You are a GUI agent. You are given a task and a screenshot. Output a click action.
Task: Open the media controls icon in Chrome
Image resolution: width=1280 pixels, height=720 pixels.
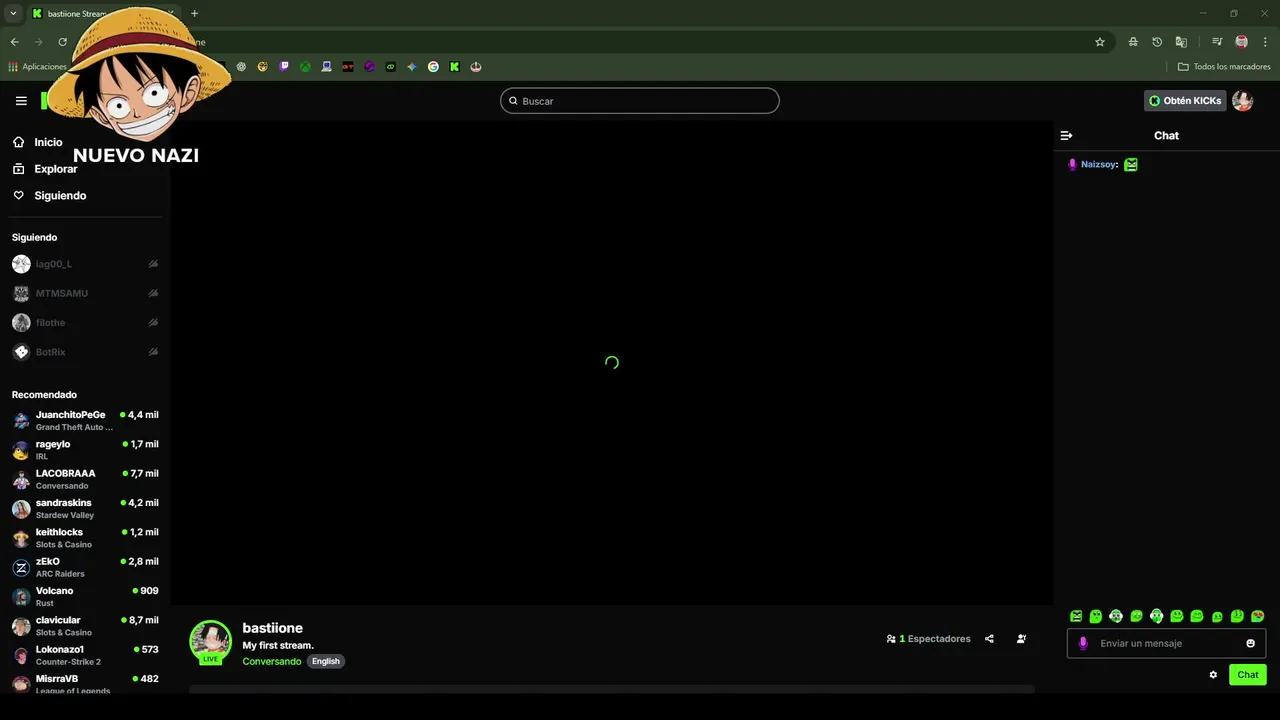click(1217, 42)
